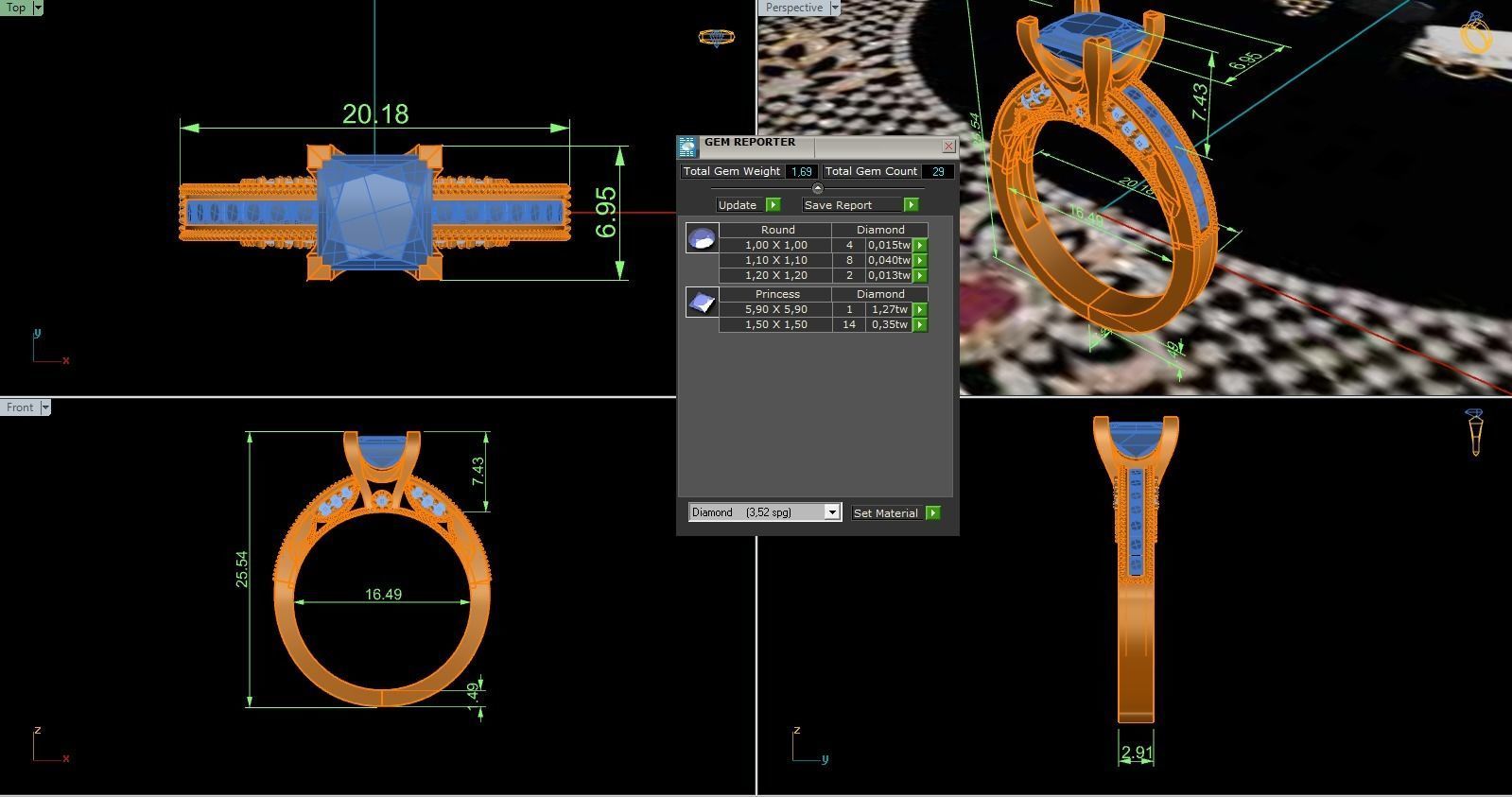Click the ring icon in Perspective viewport corner

(x=1476, y=33)
